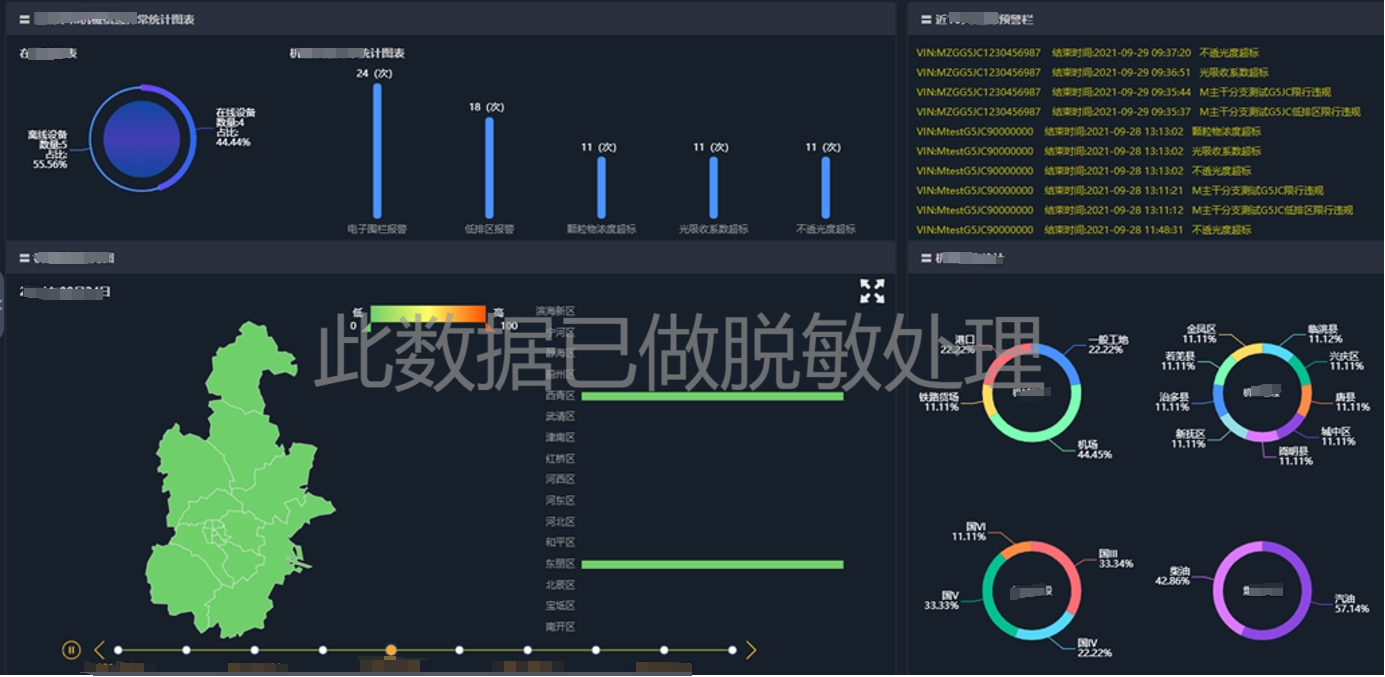1385x677 pixels.
Task: Click the timeline next arrow
Action: pos(751,650)
